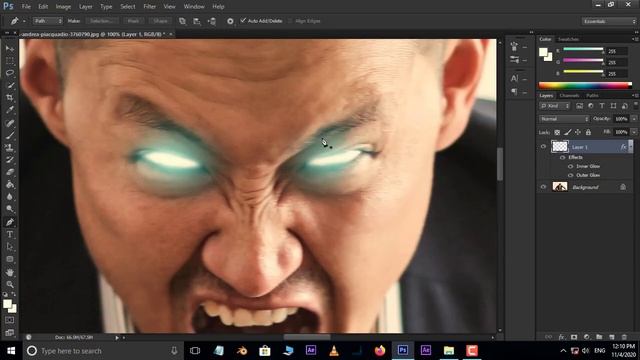Viewport: 640px width, 360px height.
Task: Select the Background layer name
Action: 585,187
